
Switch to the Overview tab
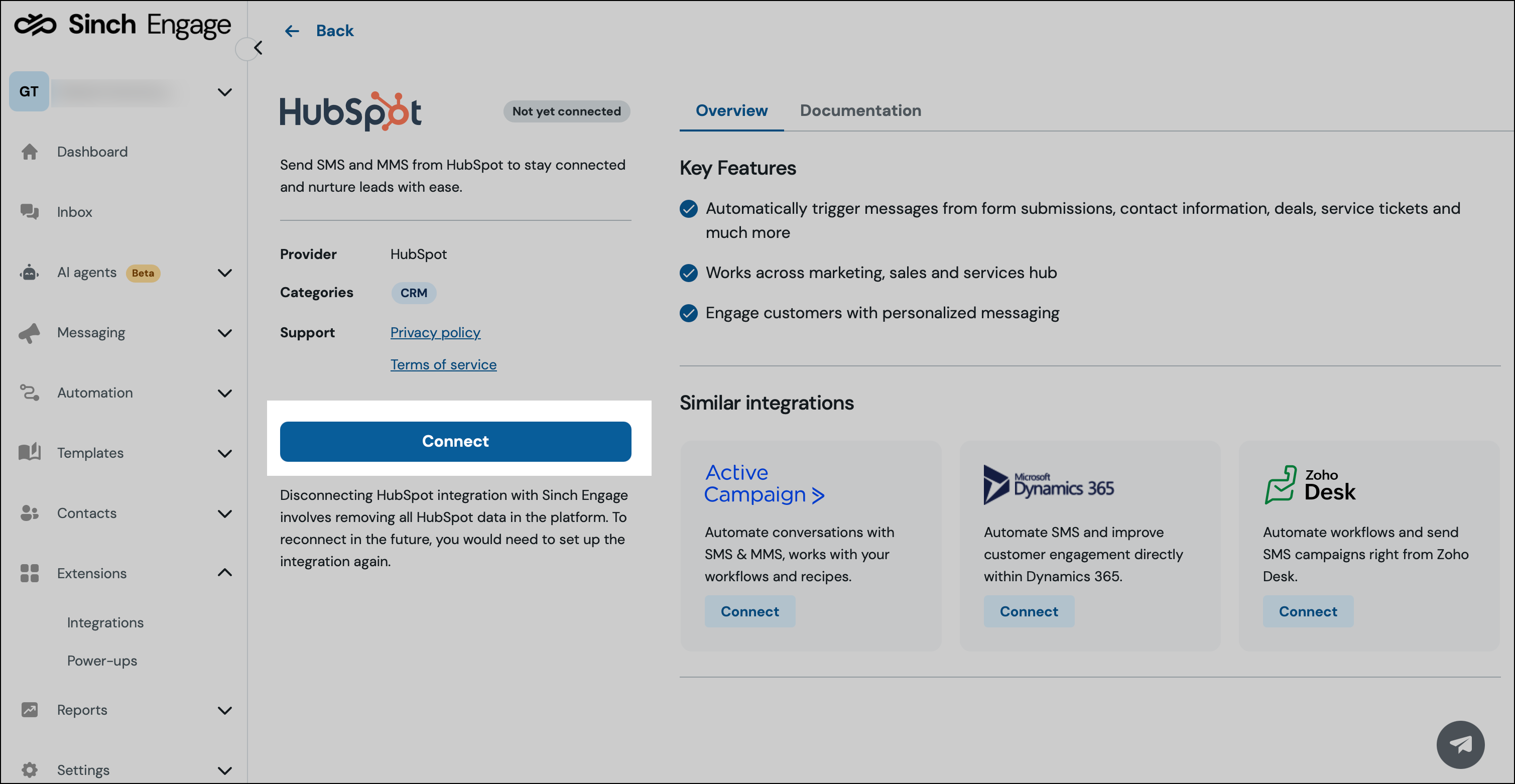[731, 110]
